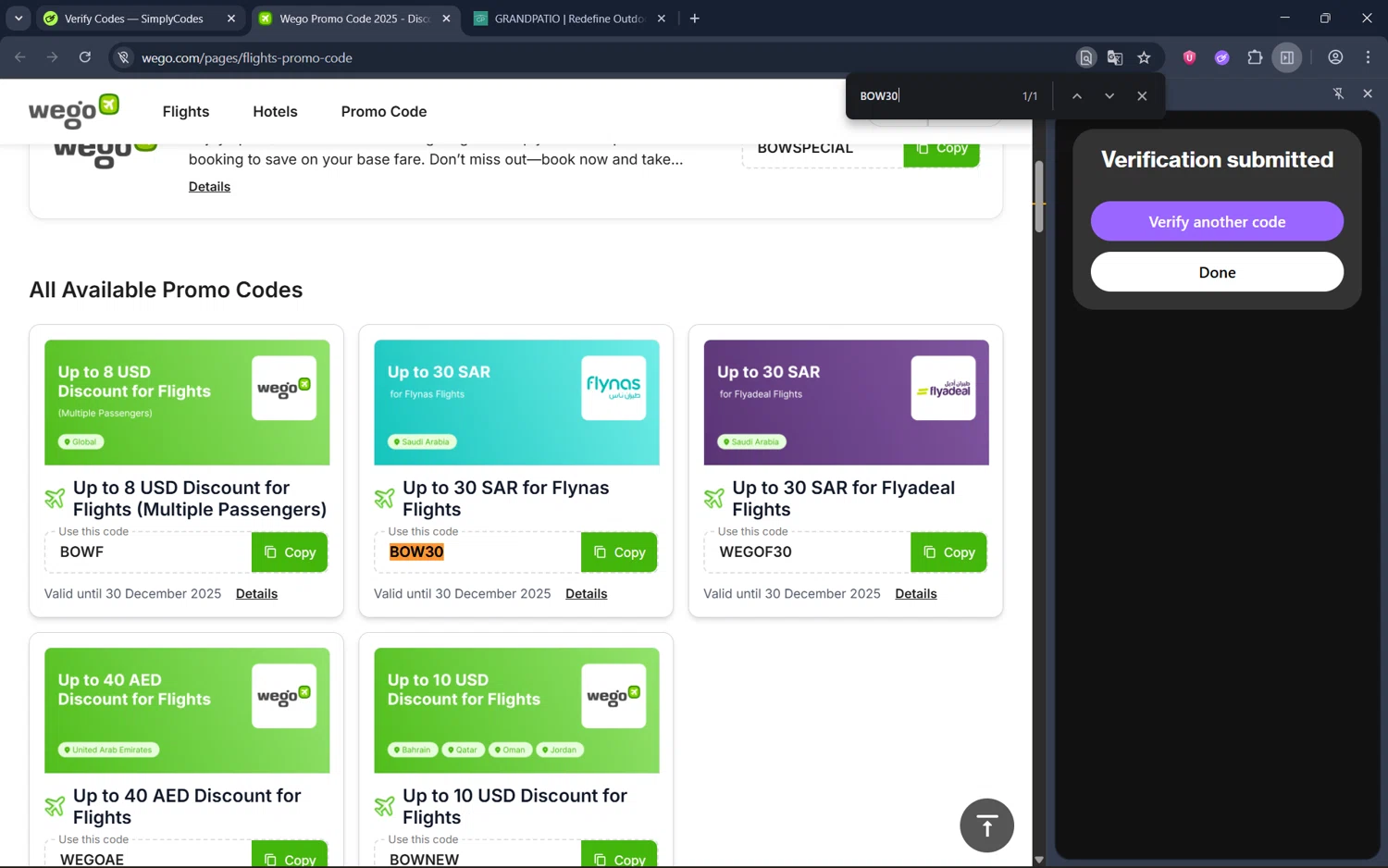Translate this page icon
1388x868 pixels.
coord(1115,57)
